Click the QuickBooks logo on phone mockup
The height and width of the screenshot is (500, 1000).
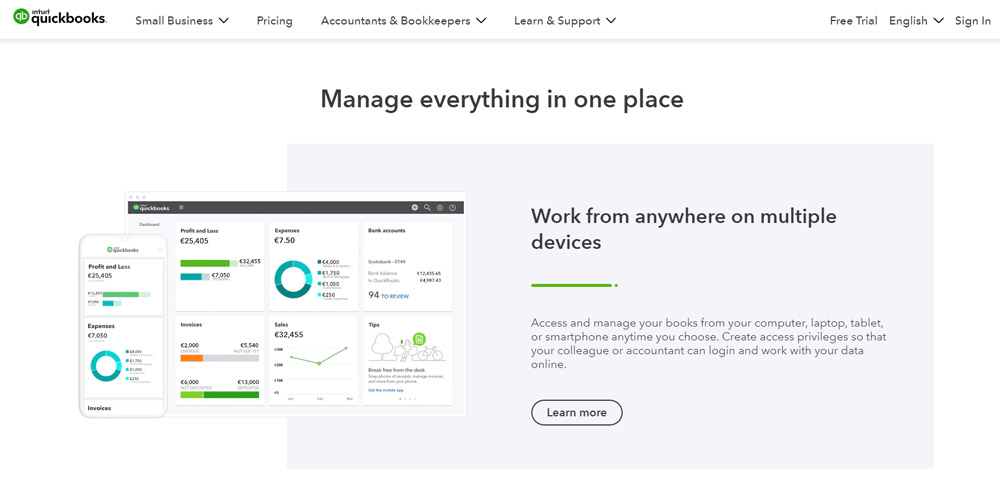(x=123, y=249)
